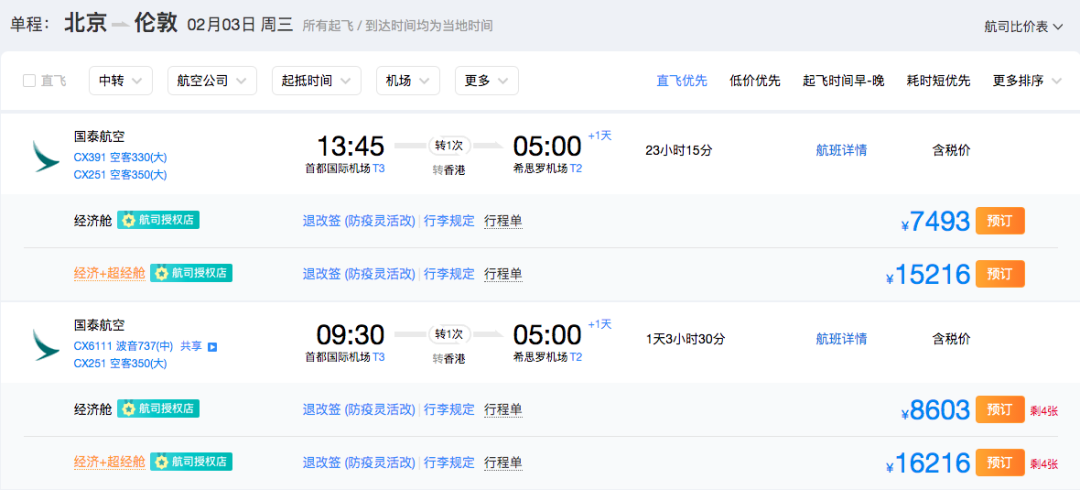Open CX251 空客350 info in 09:30 flight
Screen dimensions: 1080x490
pyautogui.click(x=121, y=364)
